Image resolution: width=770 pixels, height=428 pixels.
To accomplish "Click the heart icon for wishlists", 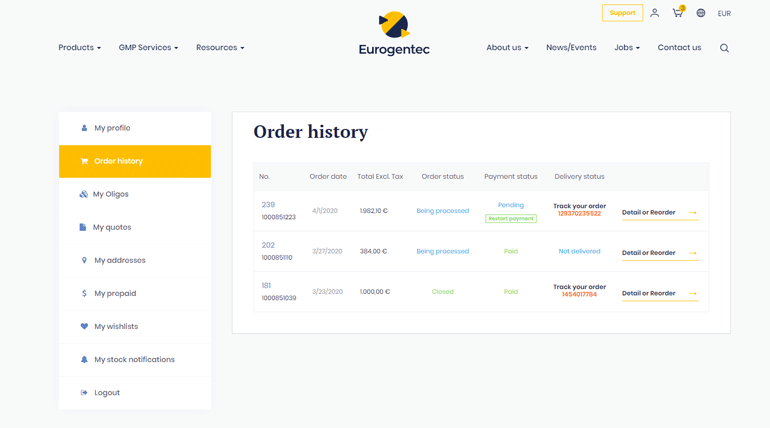I will [84, 327].
